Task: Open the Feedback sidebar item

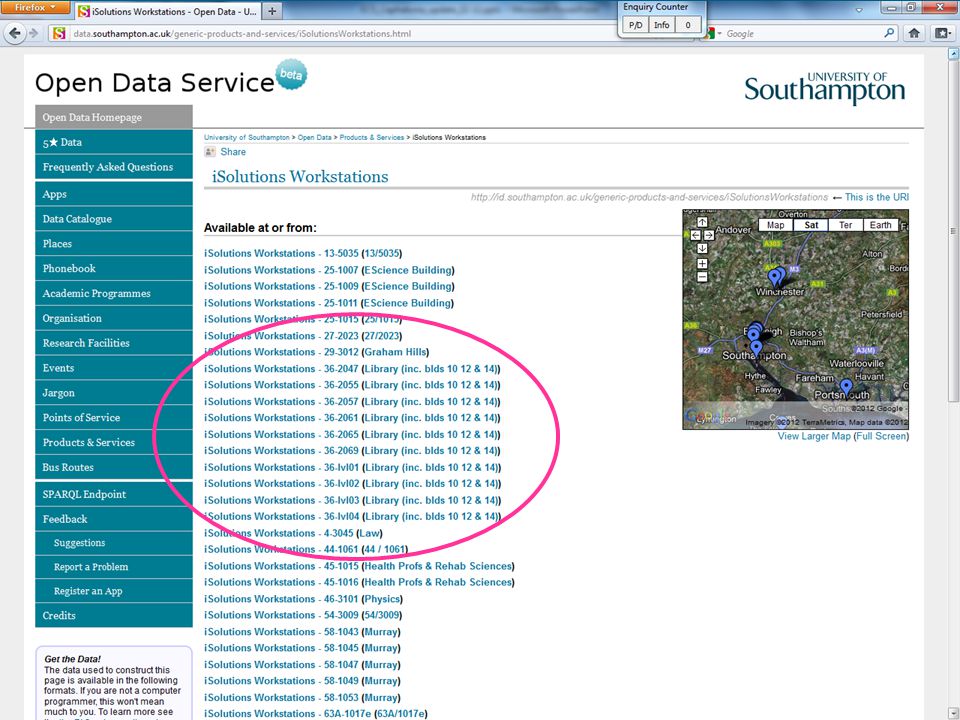Action: [x=114, y=519]
